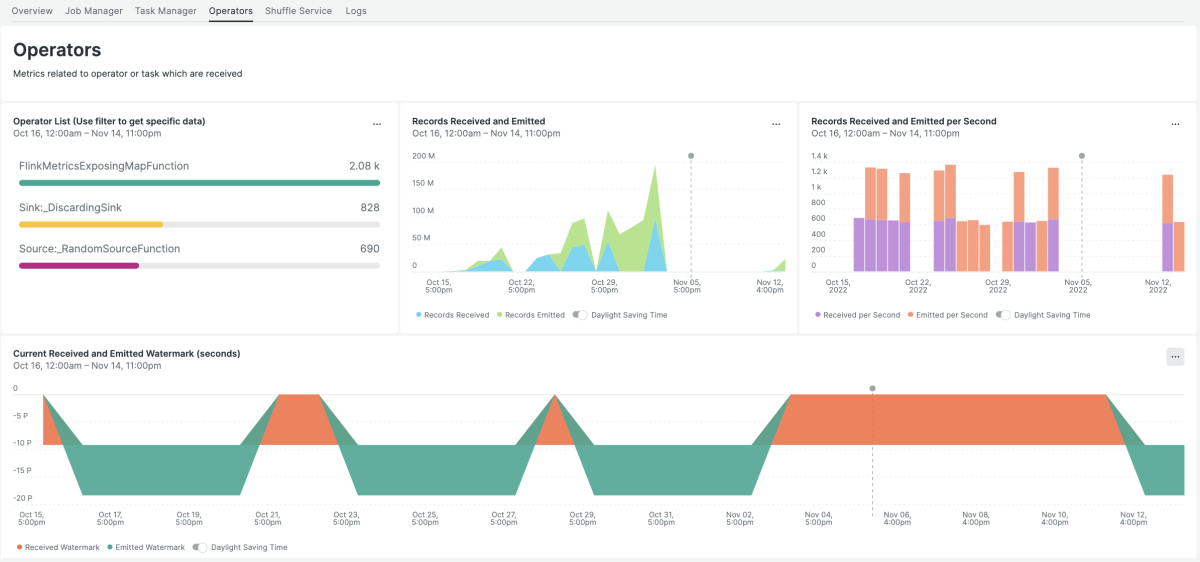Open the Logs tab
This screenshot has width=1200, height=562.
click(x=356, y=11)
